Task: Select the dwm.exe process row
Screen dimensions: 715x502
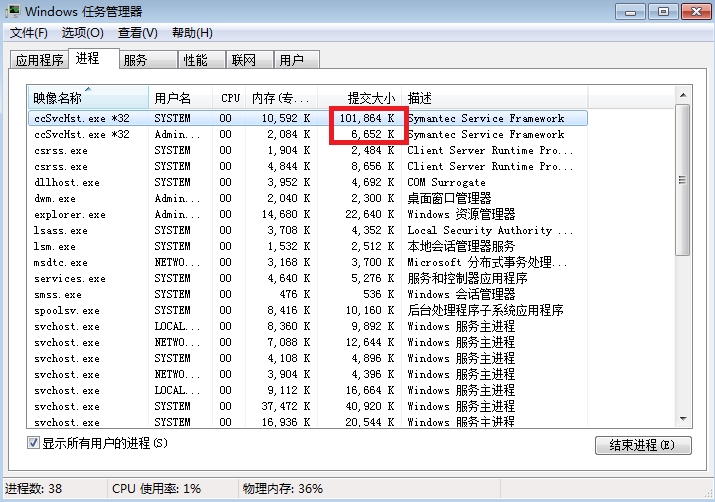Action: click(x=57, y=198)
